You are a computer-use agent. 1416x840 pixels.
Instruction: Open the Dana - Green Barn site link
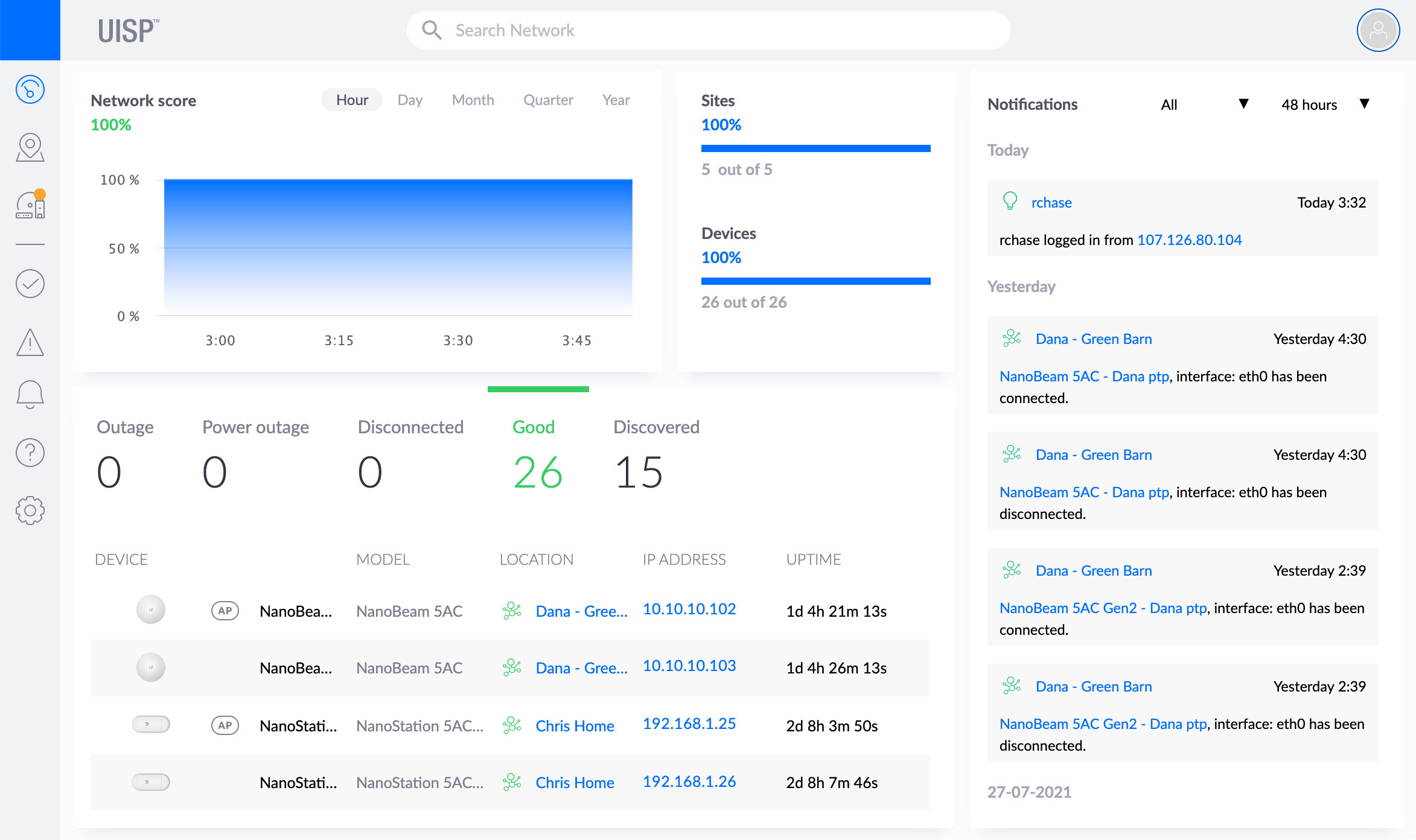point(1093,339)
